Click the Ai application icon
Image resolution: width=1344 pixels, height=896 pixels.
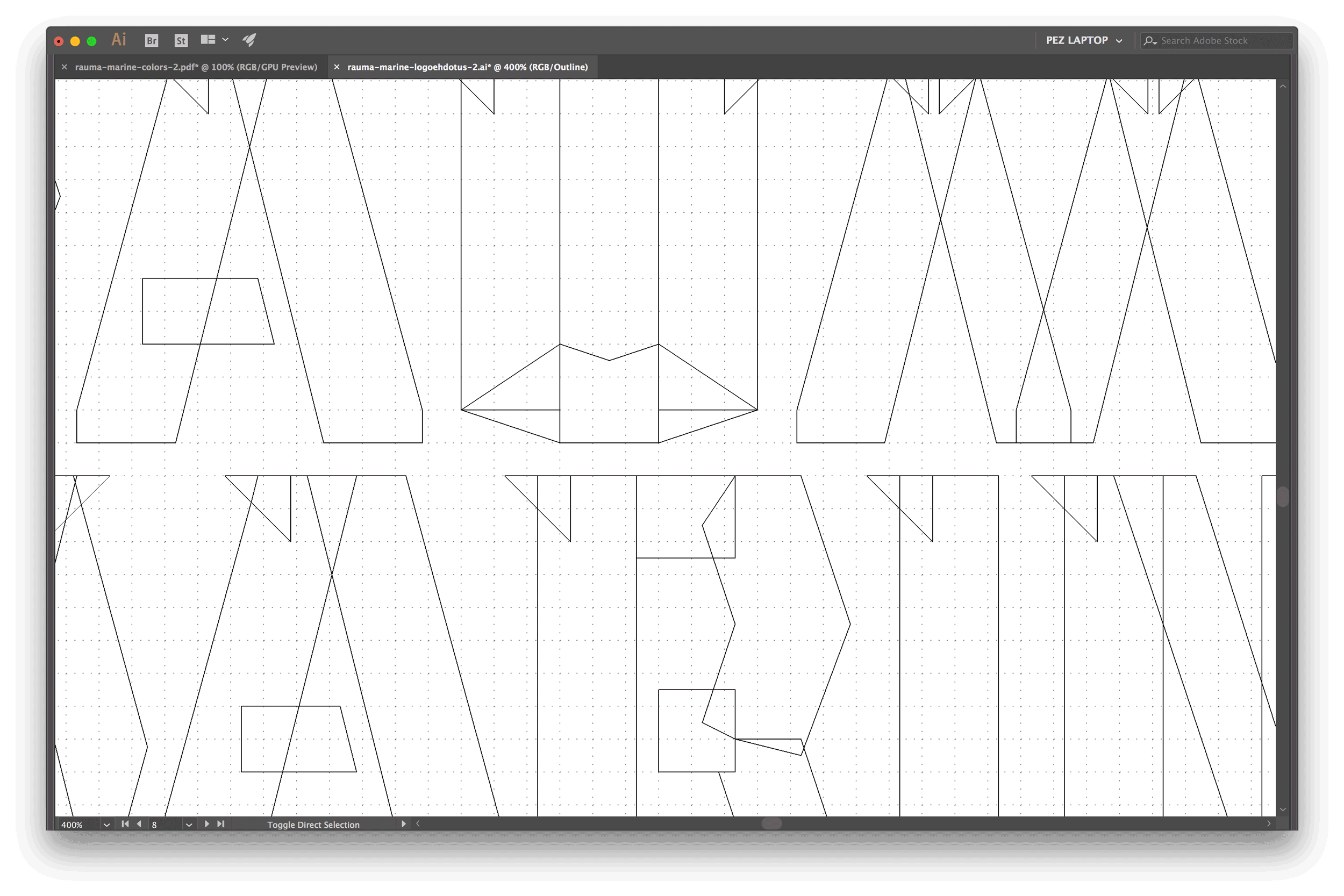pyautogui.click(x=118, y=39)
